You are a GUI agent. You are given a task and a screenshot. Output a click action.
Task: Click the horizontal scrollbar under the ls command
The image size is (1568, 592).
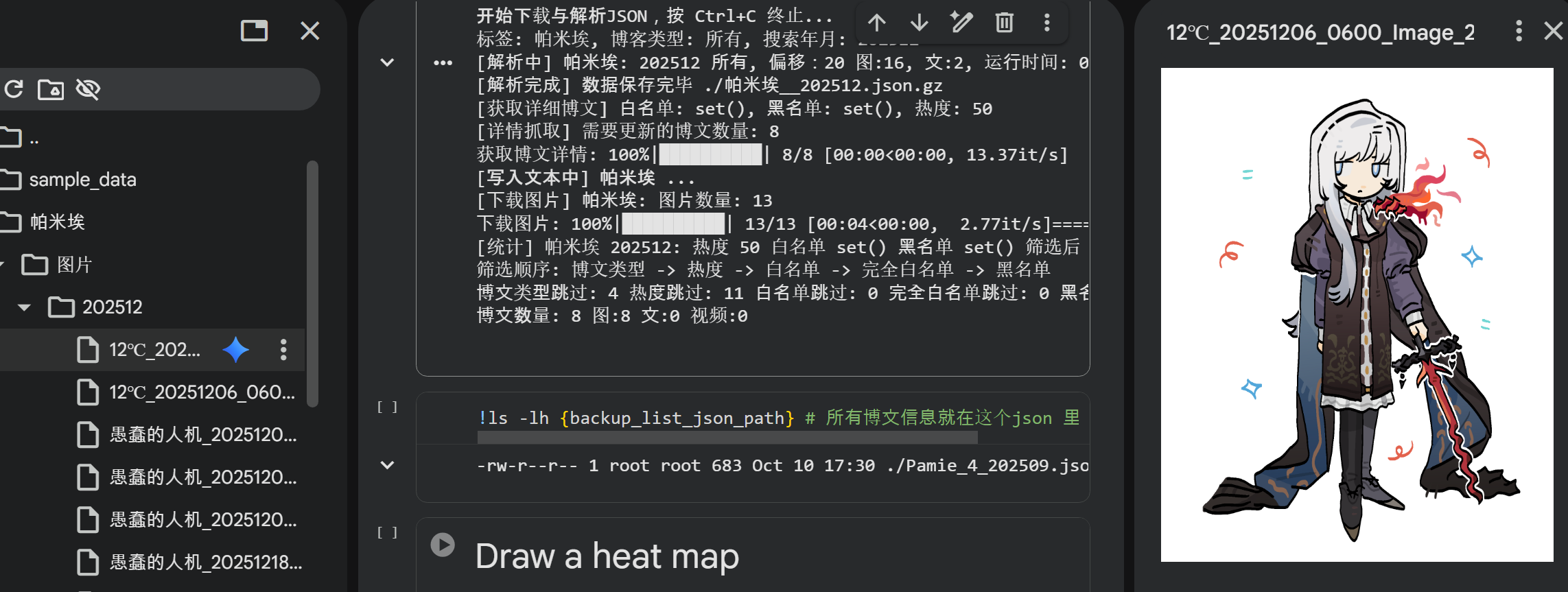click(727, 437)
